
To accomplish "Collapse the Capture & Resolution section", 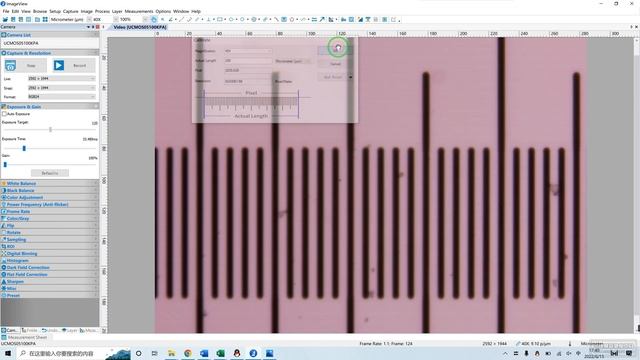I will [x=49, y=53].
